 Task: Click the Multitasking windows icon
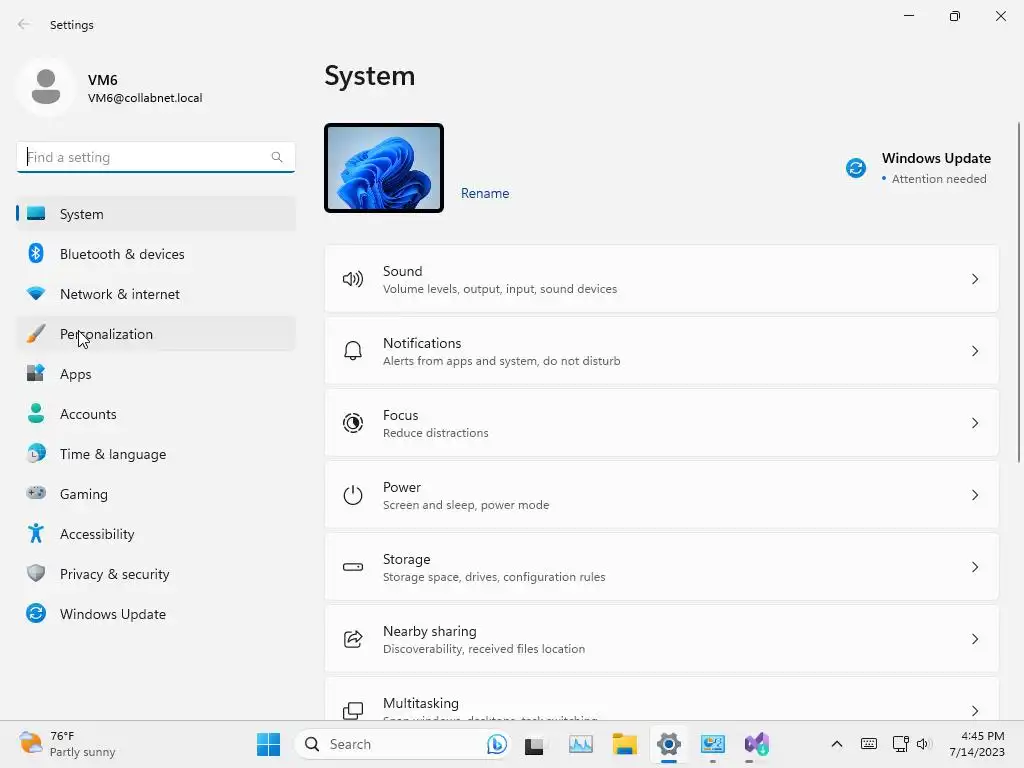click(353, 711)
